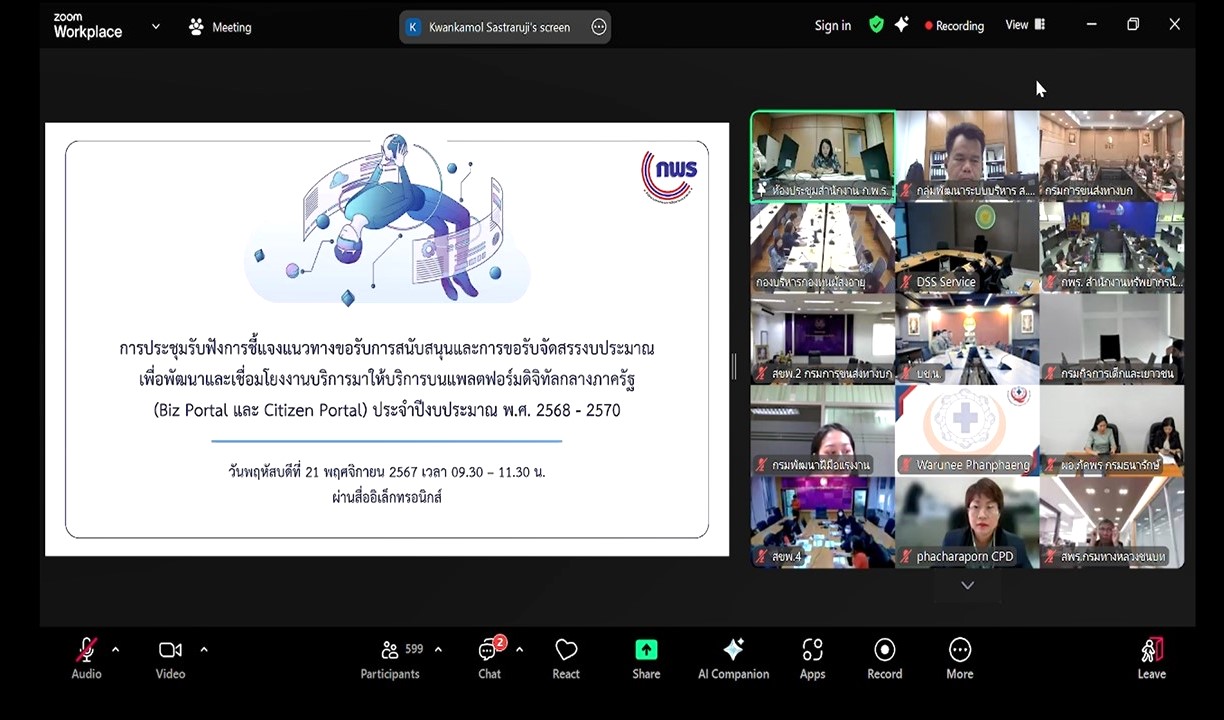Viewport: 1224px width, 720px height.
Task: Click the OPDC logo on the shared slide
Action: 669,177
